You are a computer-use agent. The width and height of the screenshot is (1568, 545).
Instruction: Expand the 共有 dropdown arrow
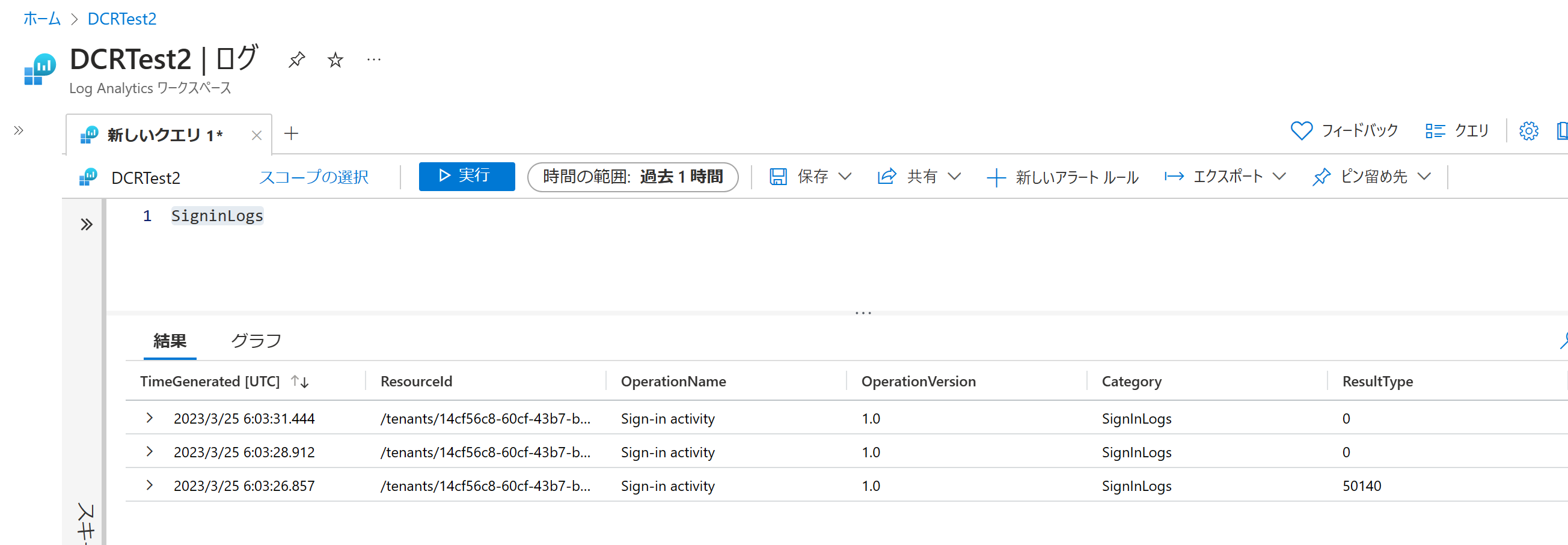[954, 177]
